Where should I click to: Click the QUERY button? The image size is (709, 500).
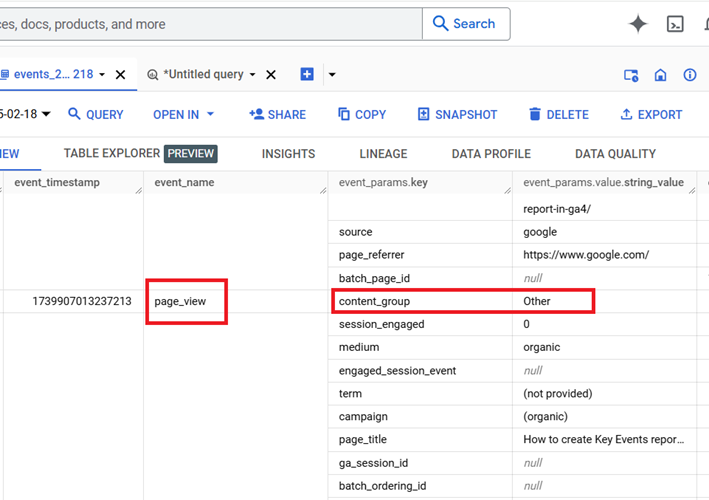[x=95, y=114]
